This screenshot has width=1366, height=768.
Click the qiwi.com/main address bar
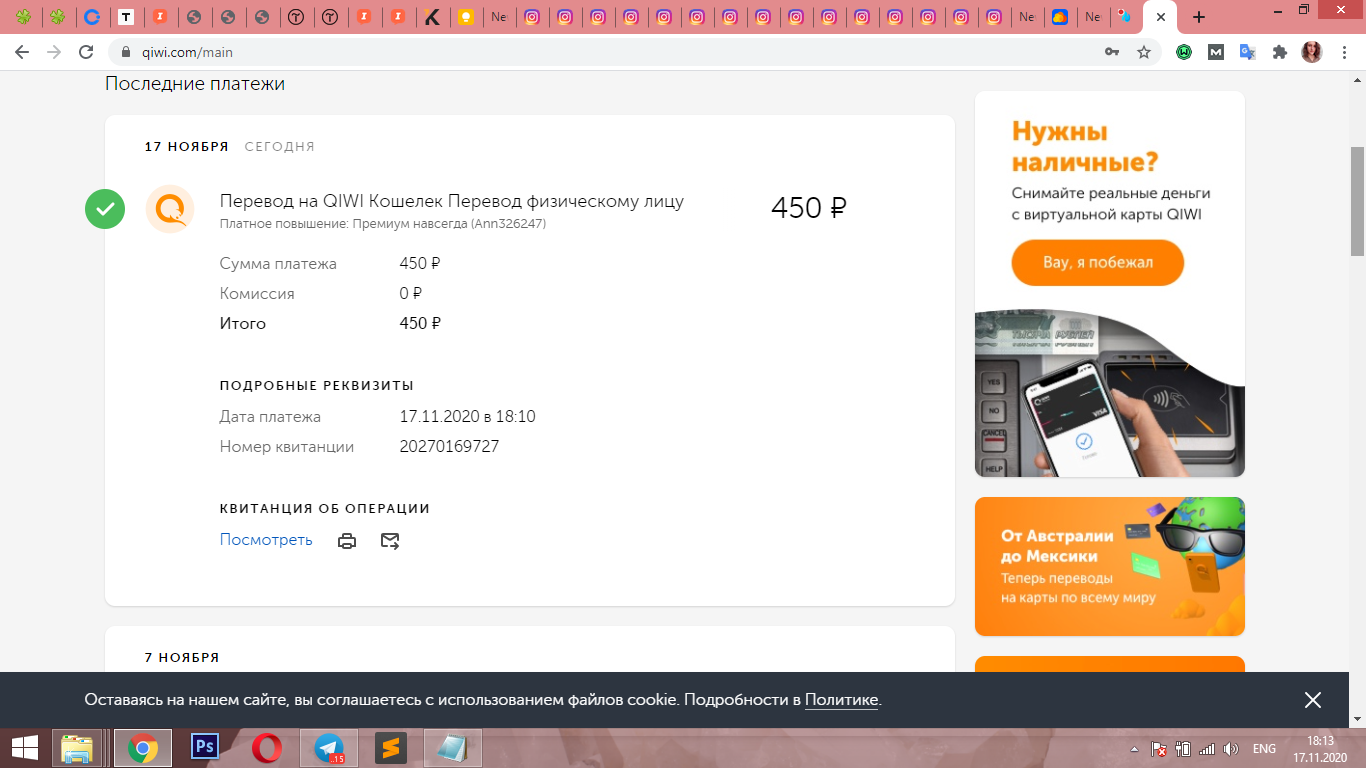pyautogui.click(x=600, y=52)
